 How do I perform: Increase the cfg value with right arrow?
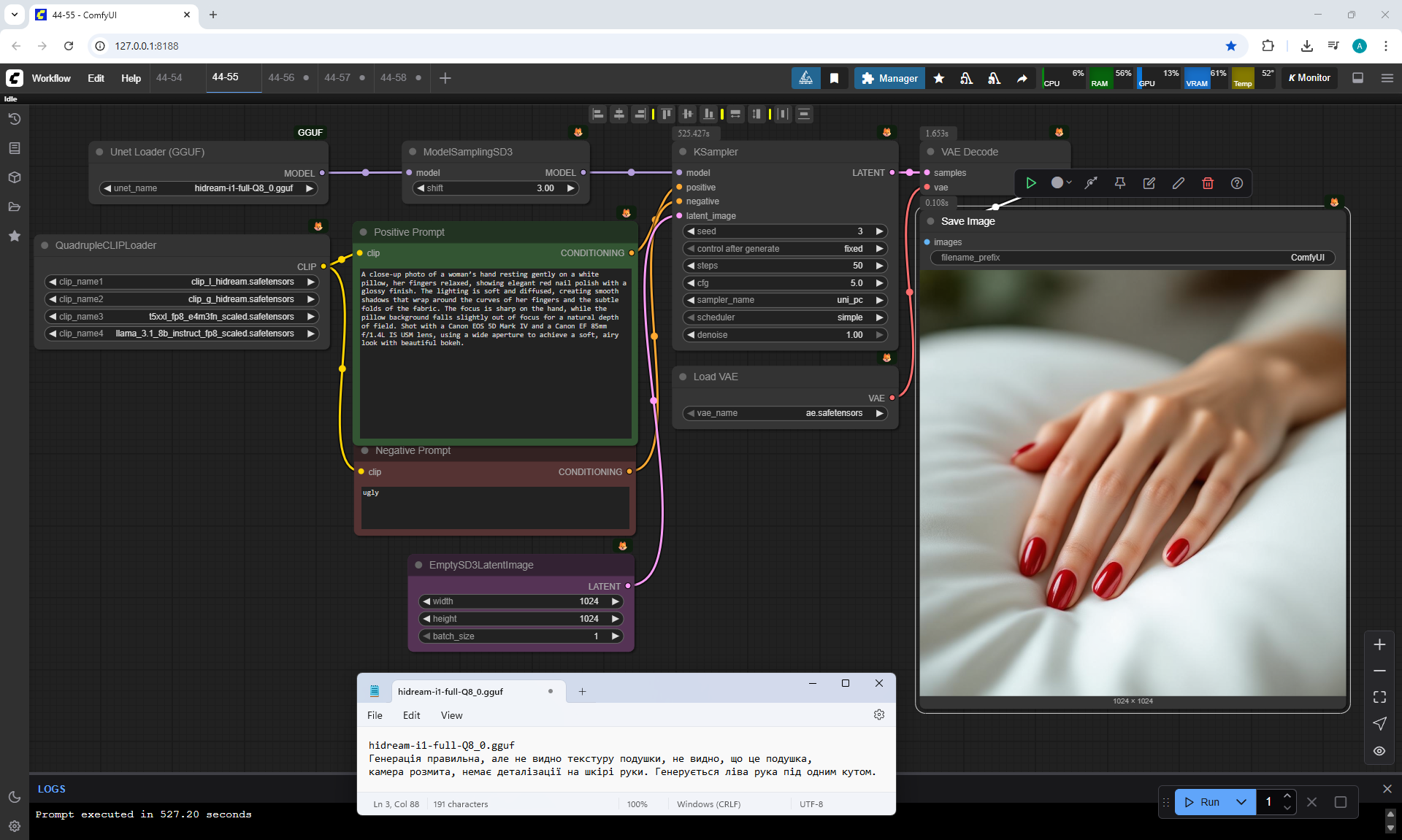pyautogui.click(x=879, y=283)
